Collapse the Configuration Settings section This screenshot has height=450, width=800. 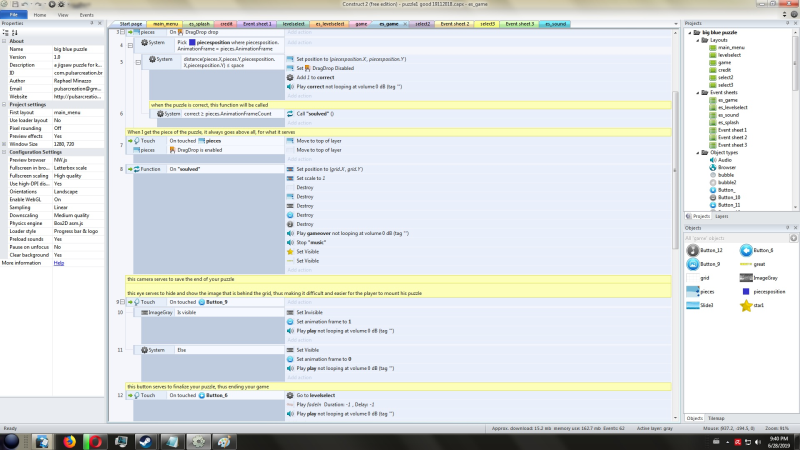pos(4,152)
